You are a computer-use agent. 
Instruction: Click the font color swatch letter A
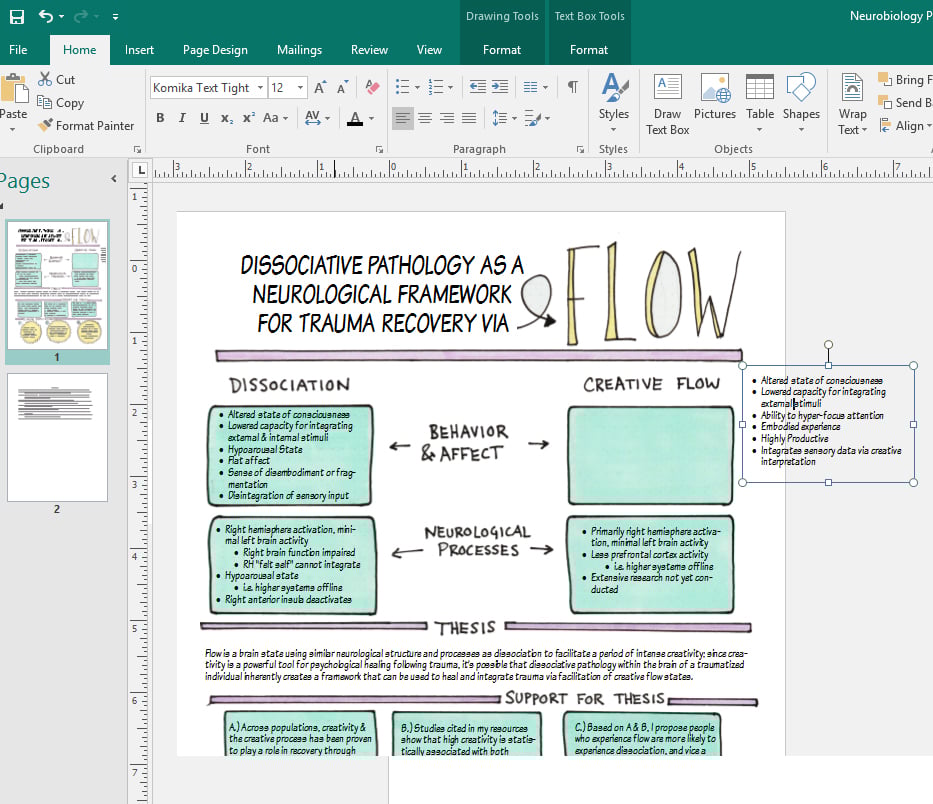[x=354, y=118]
